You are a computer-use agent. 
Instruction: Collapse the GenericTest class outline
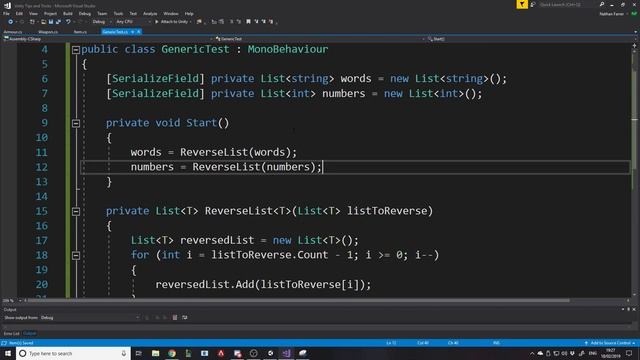(76, 50)
